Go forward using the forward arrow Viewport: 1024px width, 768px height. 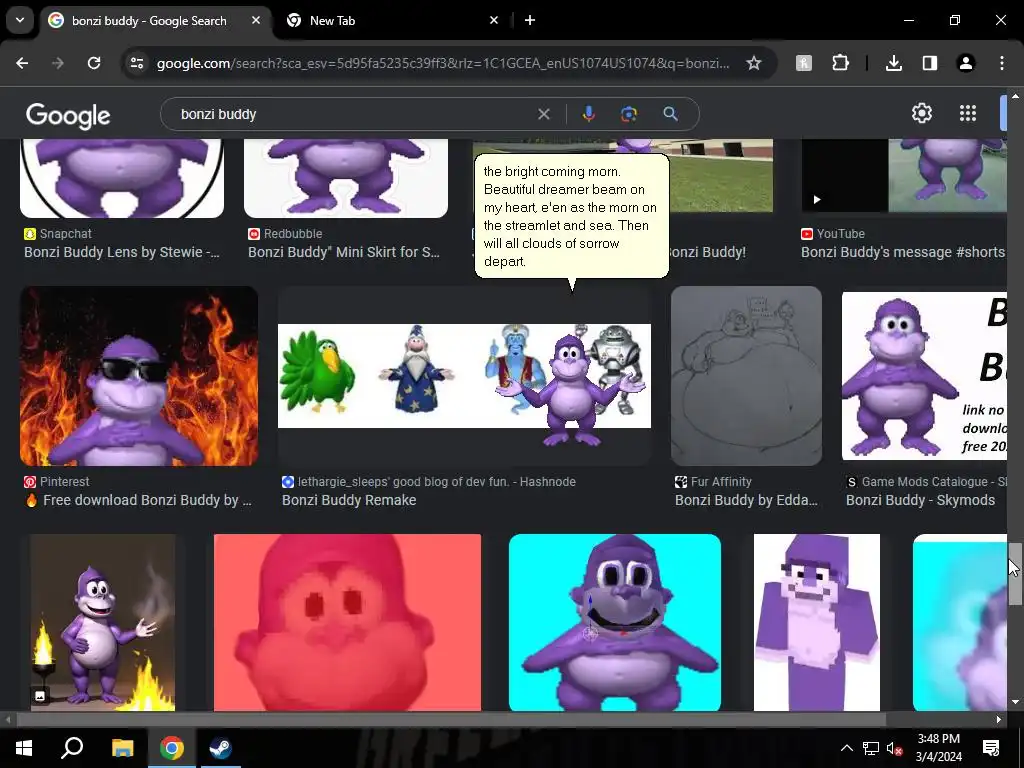(x=58, y=63)
